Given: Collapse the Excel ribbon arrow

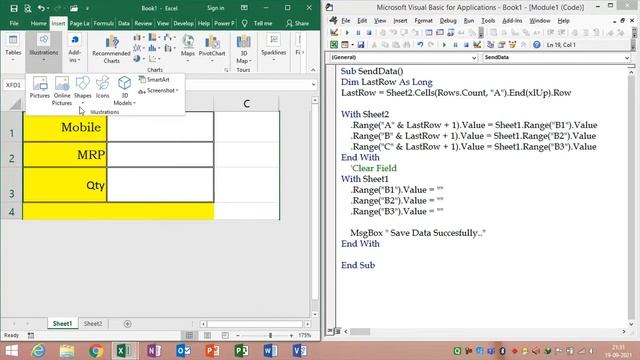Looking at the screenshot, I should tap(313, 70).
